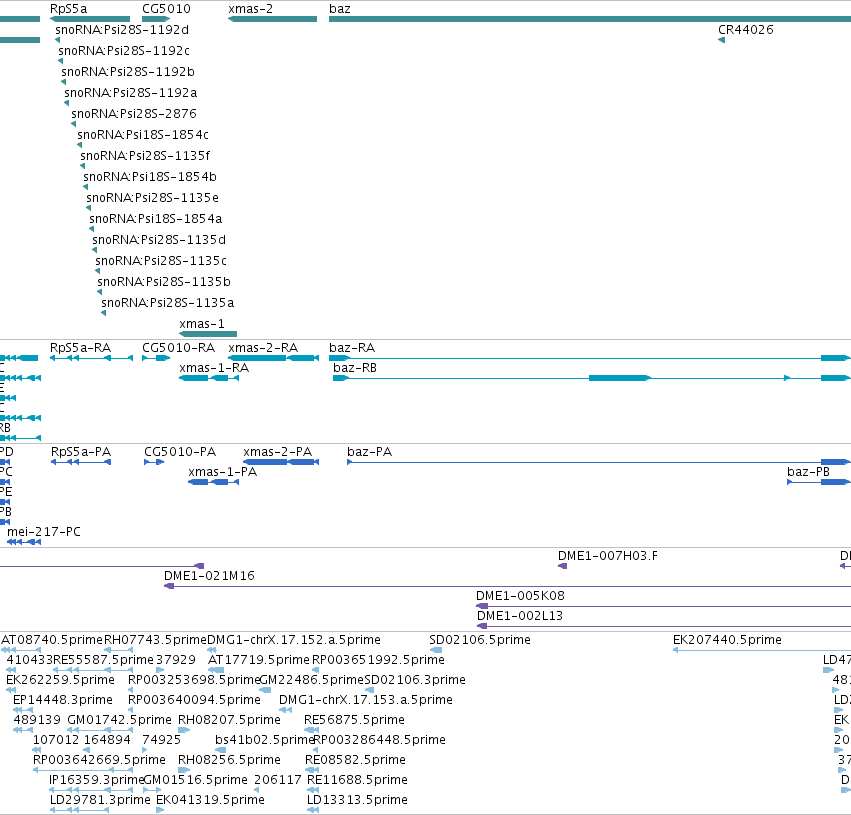The image size is (851, 815).
Task: Click label snoRNA:Psi28S-1192b
Action: coord(128,72)
